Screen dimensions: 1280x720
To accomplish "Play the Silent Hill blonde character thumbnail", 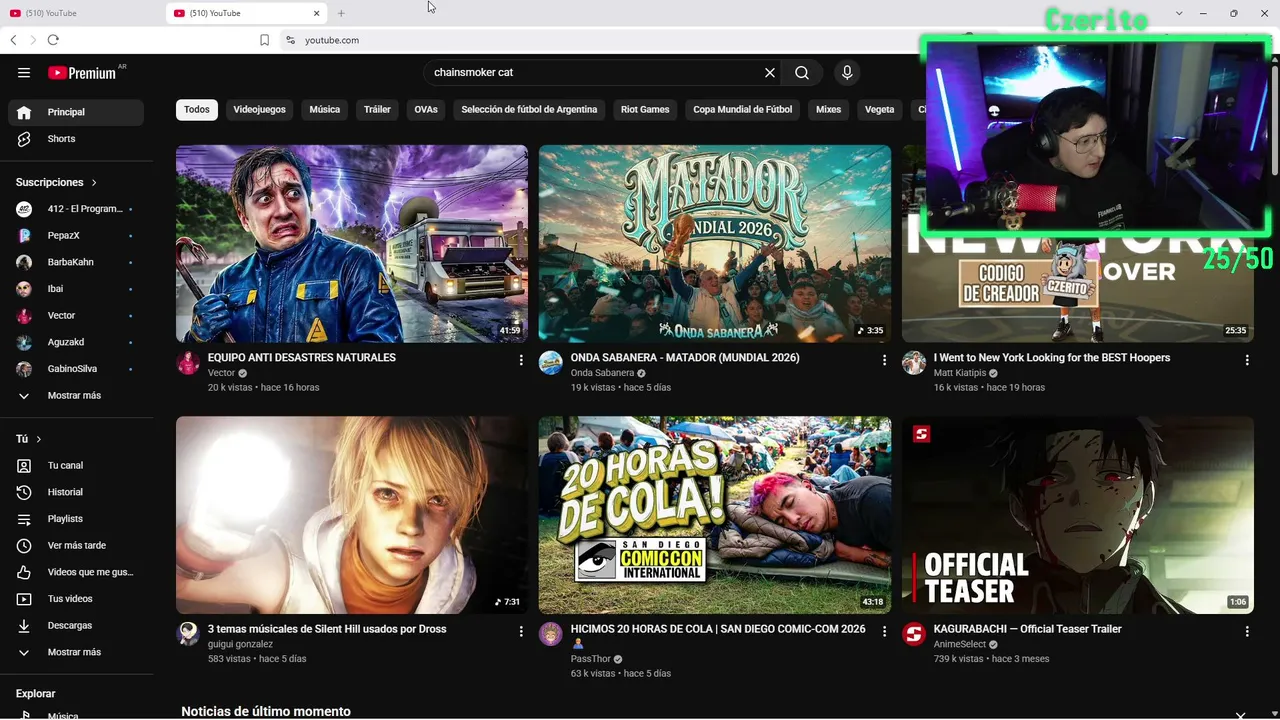I will tap(352, 515).
